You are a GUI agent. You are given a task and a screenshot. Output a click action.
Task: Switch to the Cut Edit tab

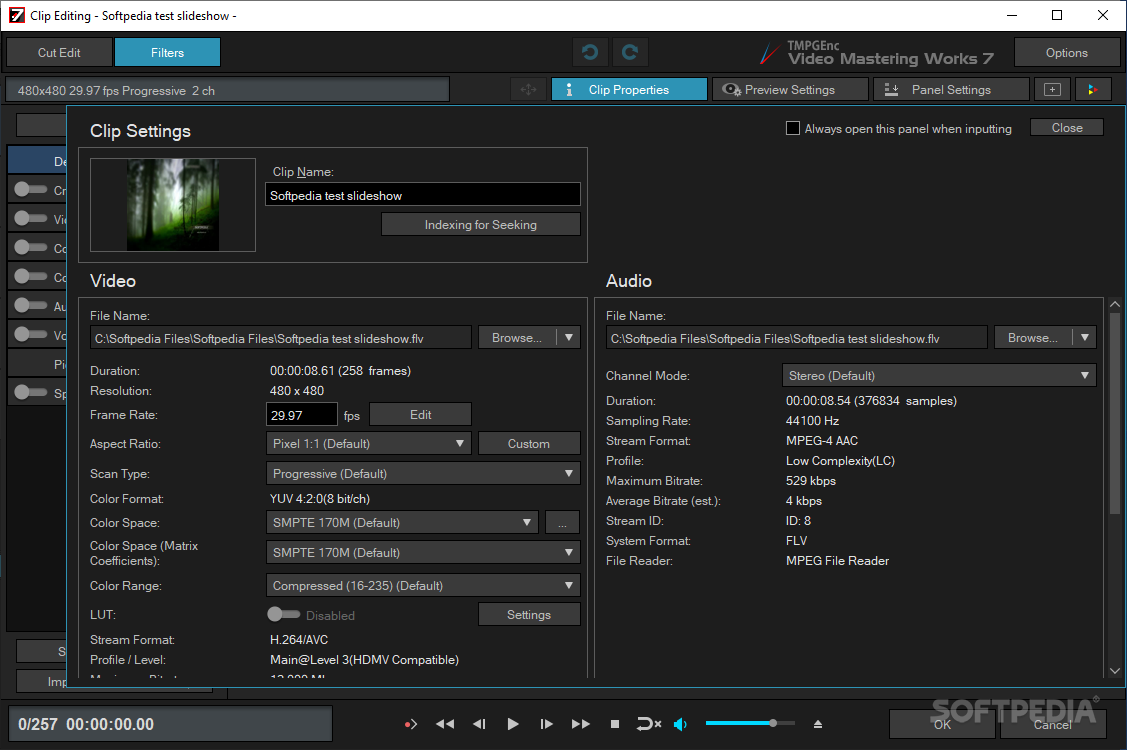pos(59,52)
